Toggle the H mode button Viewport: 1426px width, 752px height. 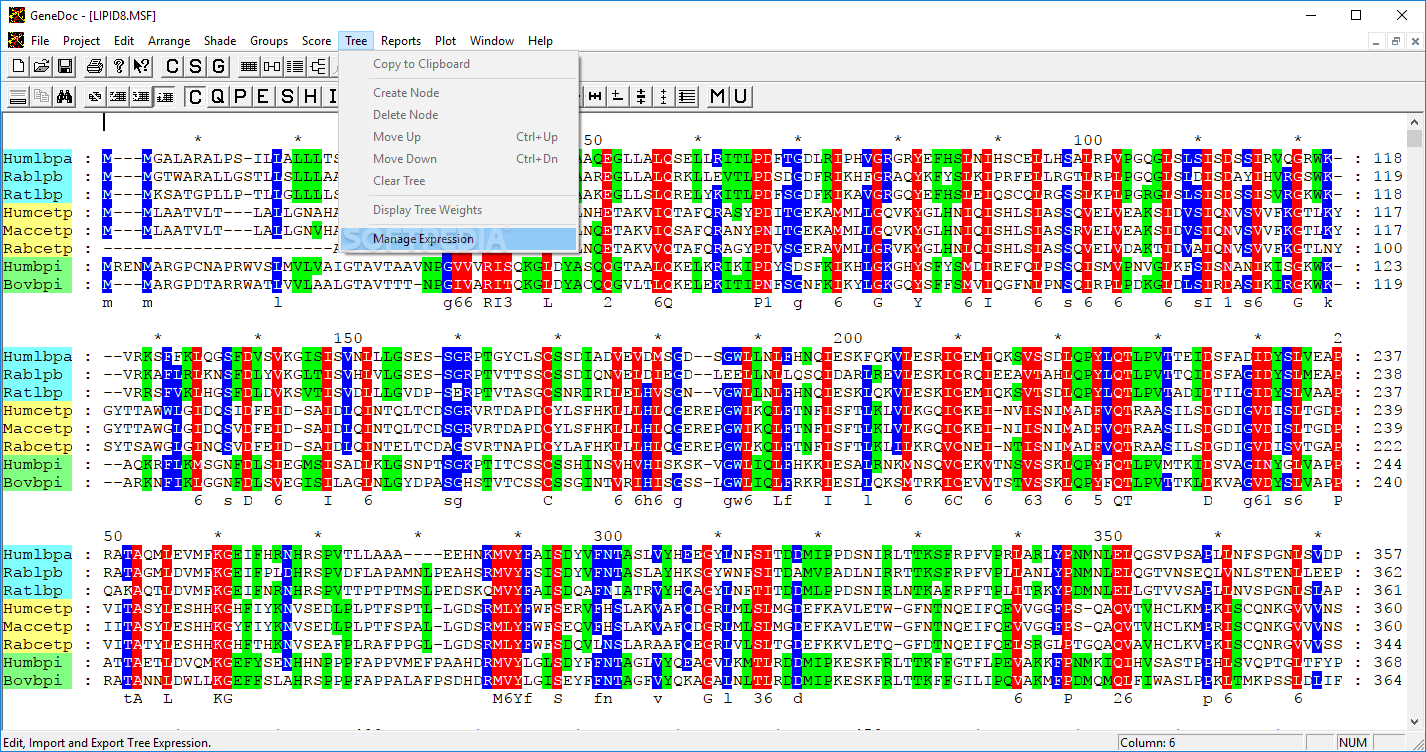310,96
